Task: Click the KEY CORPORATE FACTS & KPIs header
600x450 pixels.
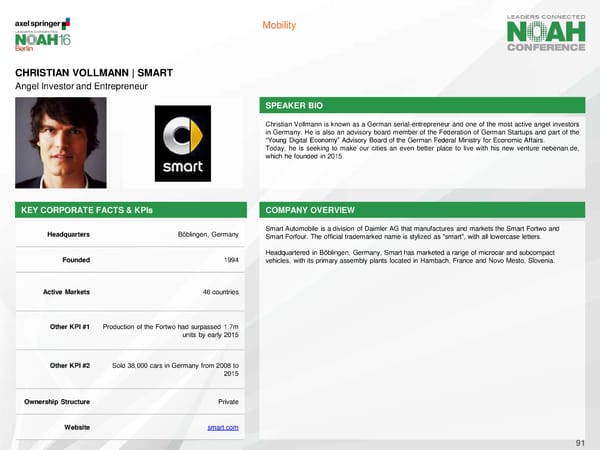Action: pos(76,211)
